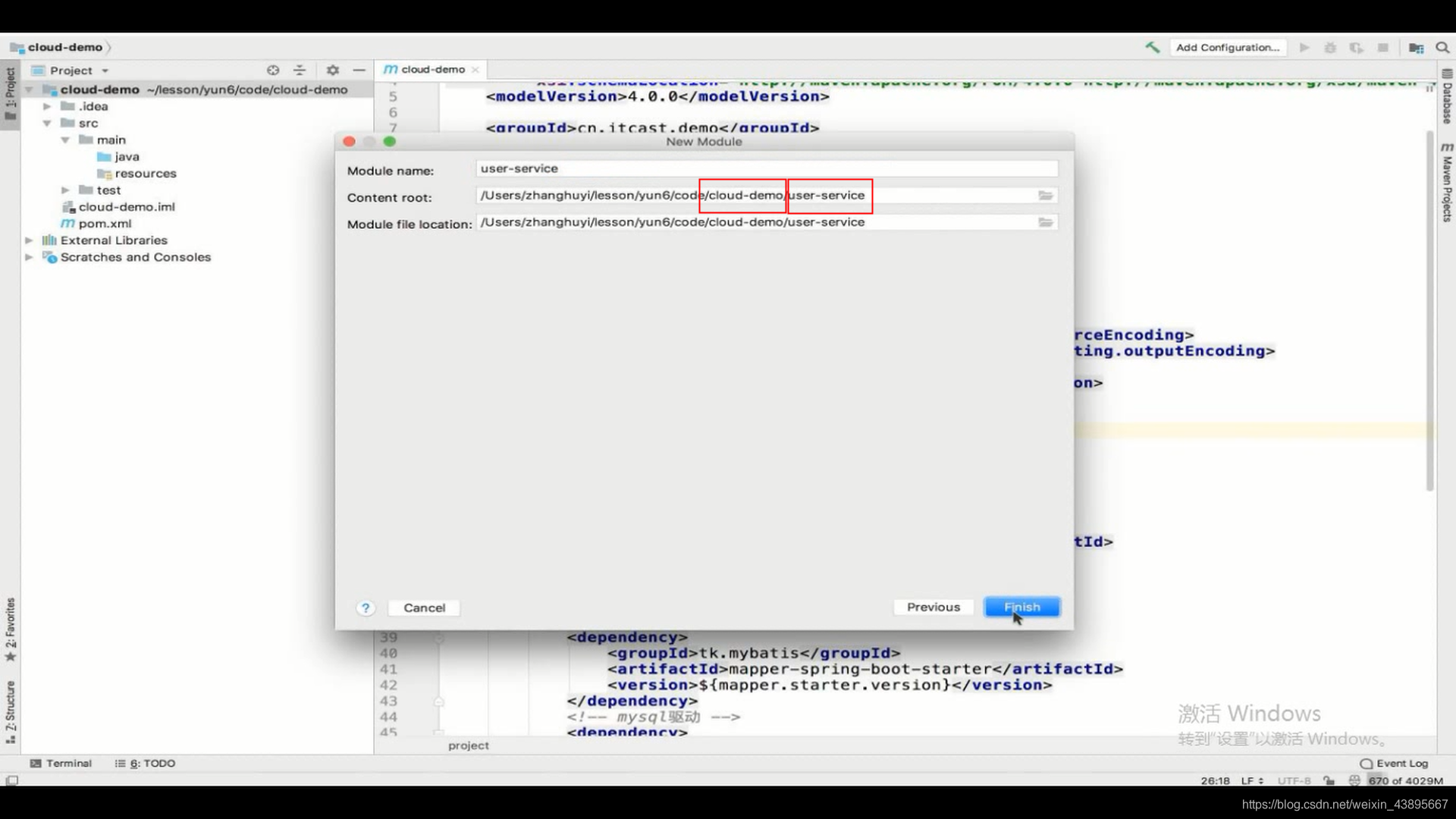The width and height of the screenshot is (1456, 819).
Task: Select pom.xml in project tree
Action: pyautogui.click(x=96, y=224)
